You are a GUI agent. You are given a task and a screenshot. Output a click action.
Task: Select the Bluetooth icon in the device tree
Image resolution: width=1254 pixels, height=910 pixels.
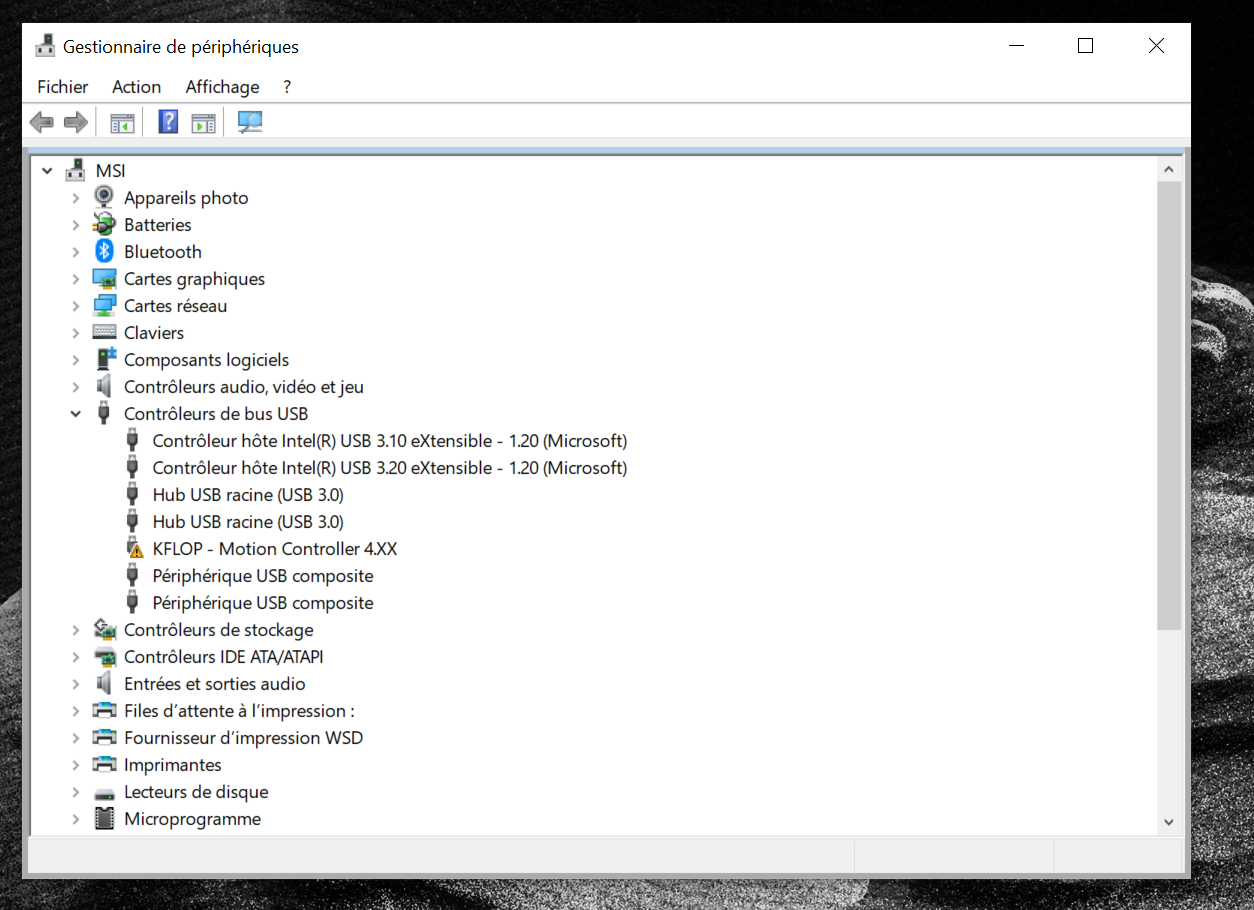(104, 252)
